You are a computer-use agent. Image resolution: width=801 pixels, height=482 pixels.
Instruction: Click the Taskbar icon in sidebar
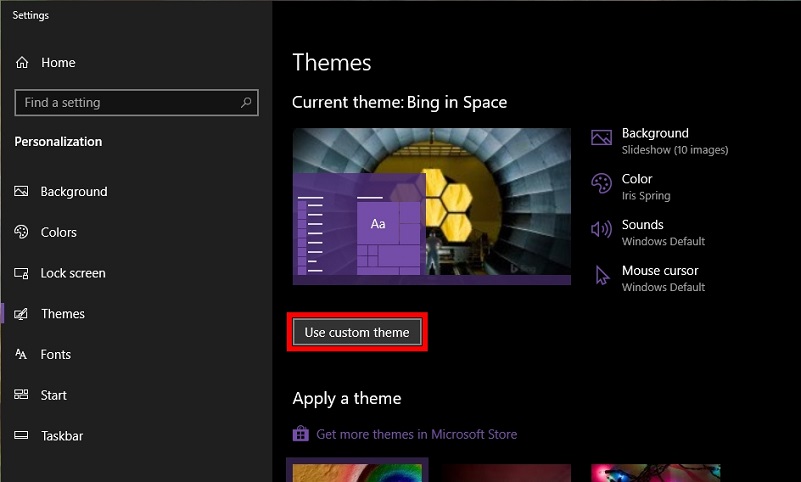coord(21,435)
